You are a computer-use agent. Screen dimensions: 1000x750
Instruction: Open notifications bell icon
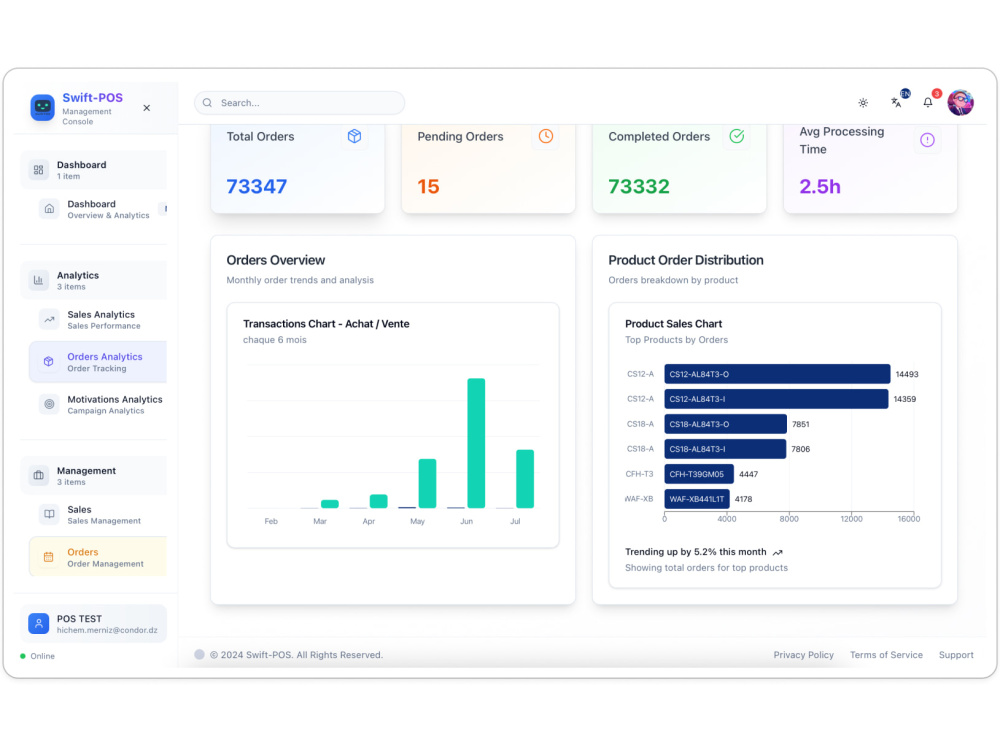click(928, 102)
